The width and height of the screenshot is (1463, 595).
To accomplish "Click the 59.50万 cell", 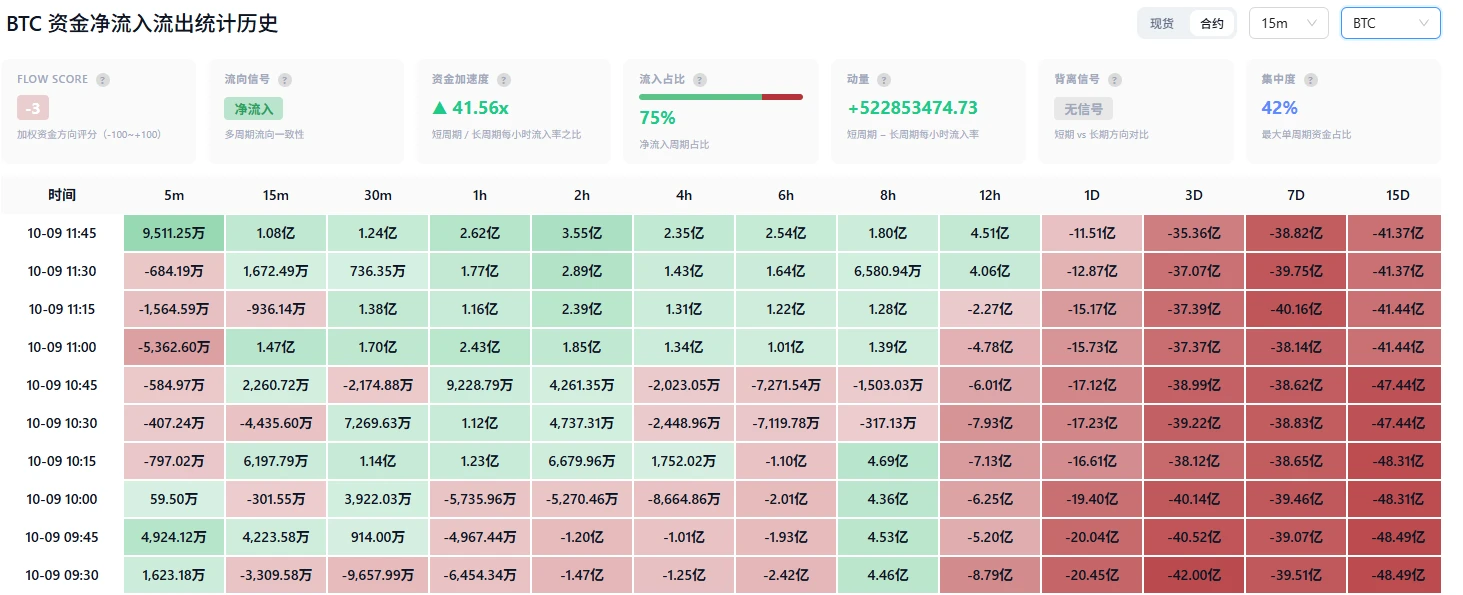I will pyautogui.click(x=174, y=499).
